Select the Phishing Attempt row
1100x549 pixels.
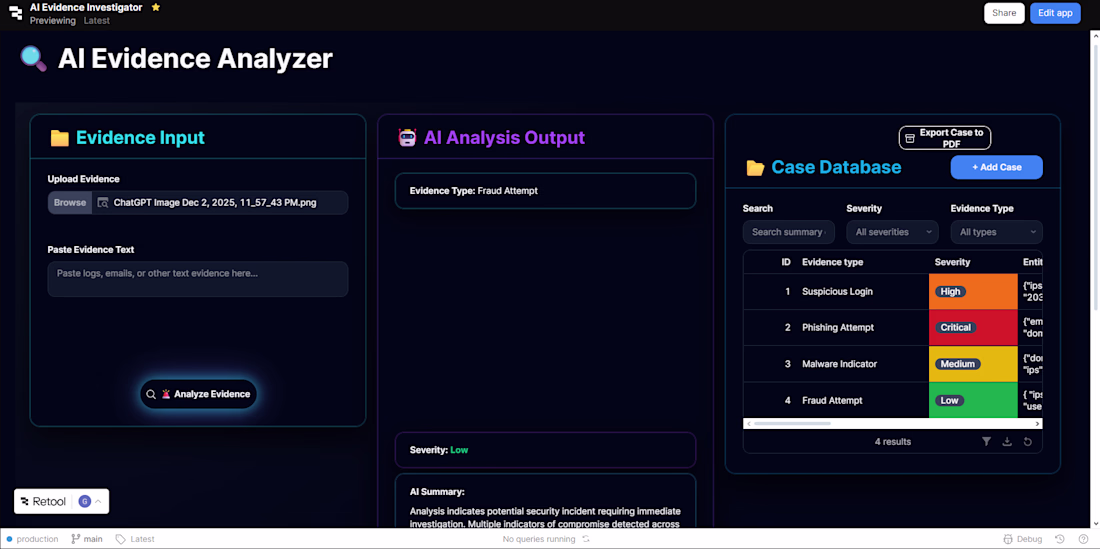[x=892, y=327]
